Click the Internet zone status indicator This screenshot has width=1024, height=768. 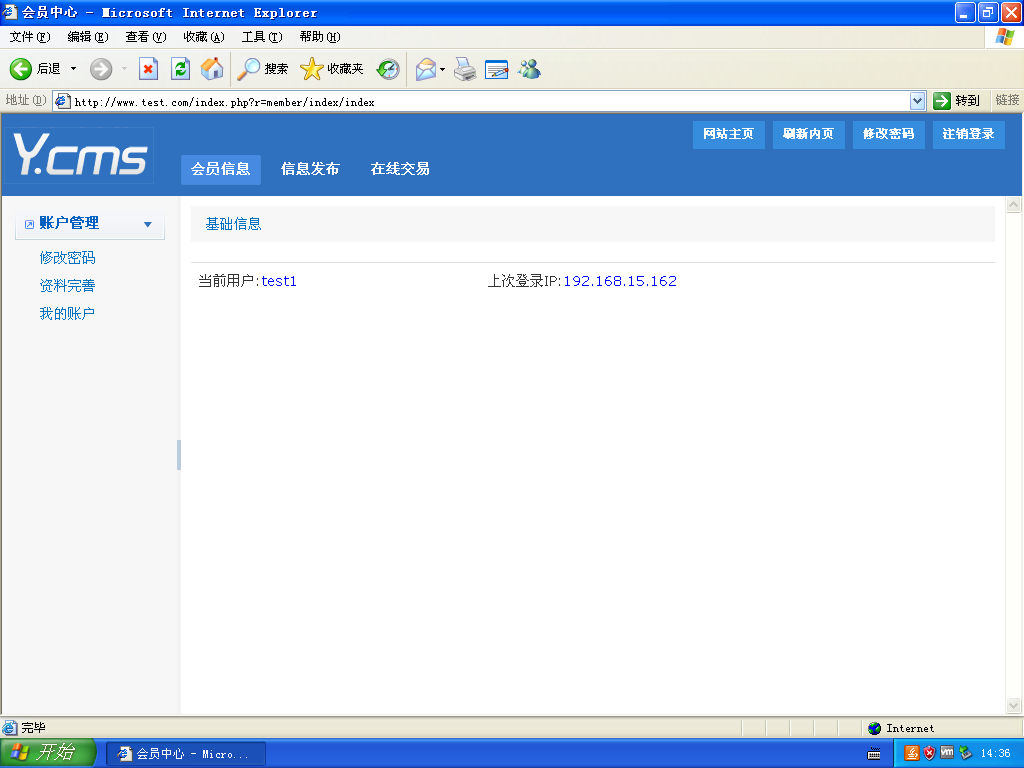[x=901, y=728]
